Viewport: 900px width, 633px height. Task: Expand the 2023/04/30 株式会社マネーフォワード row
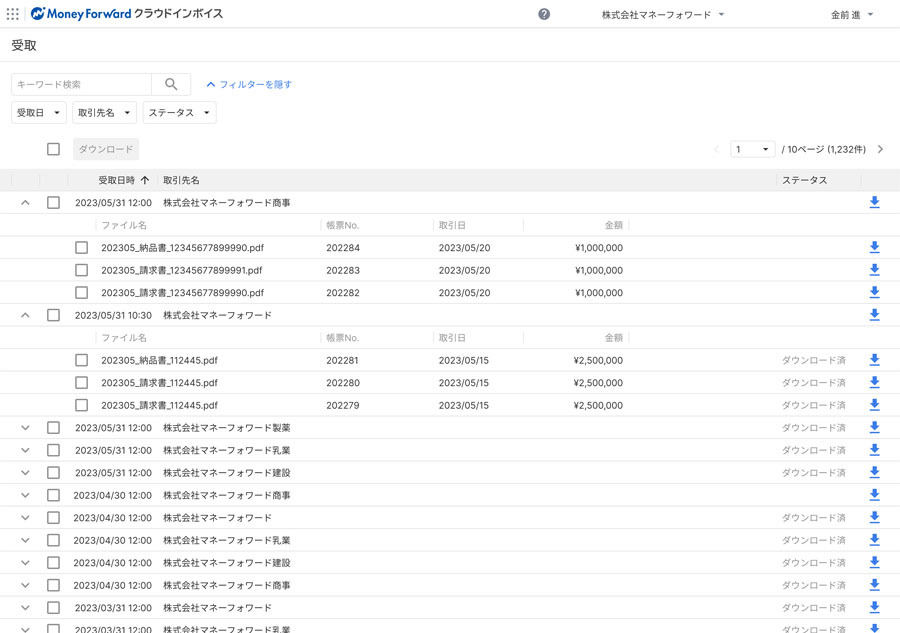coord(25,518)
